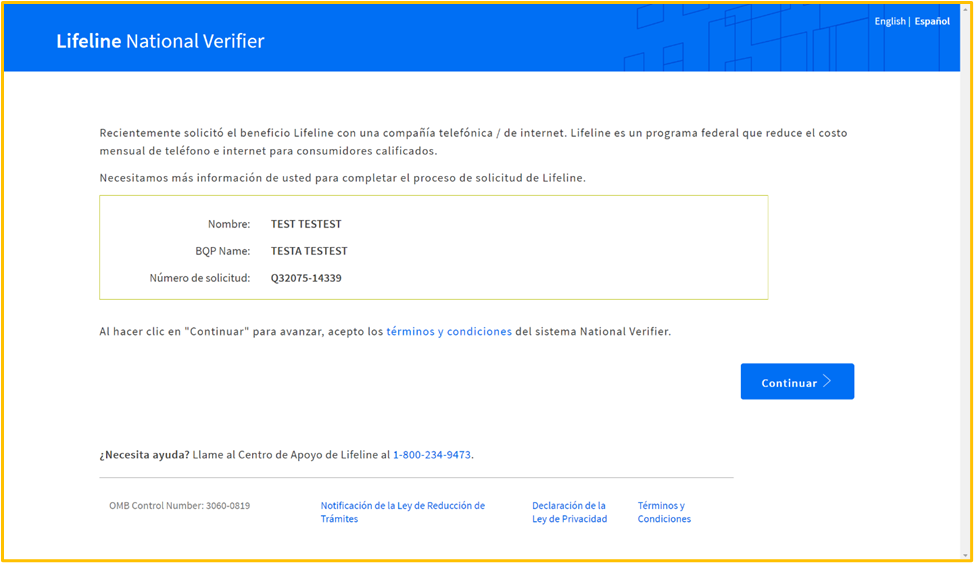974x563 pixels.
Task: Select the application number Q32075-14339
Action: click(306, 278)
